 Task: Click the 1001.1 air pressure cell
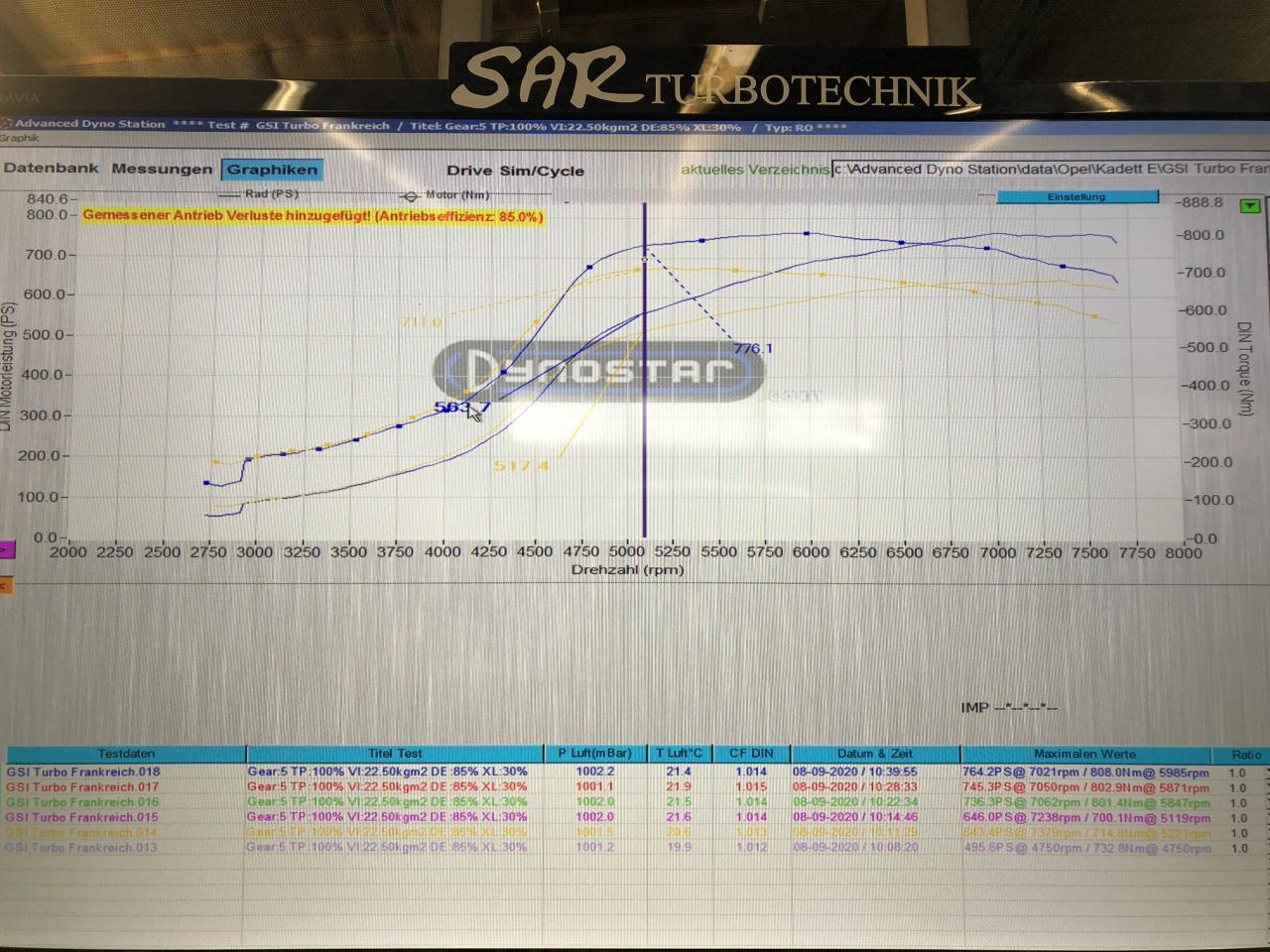coord(595,786)
